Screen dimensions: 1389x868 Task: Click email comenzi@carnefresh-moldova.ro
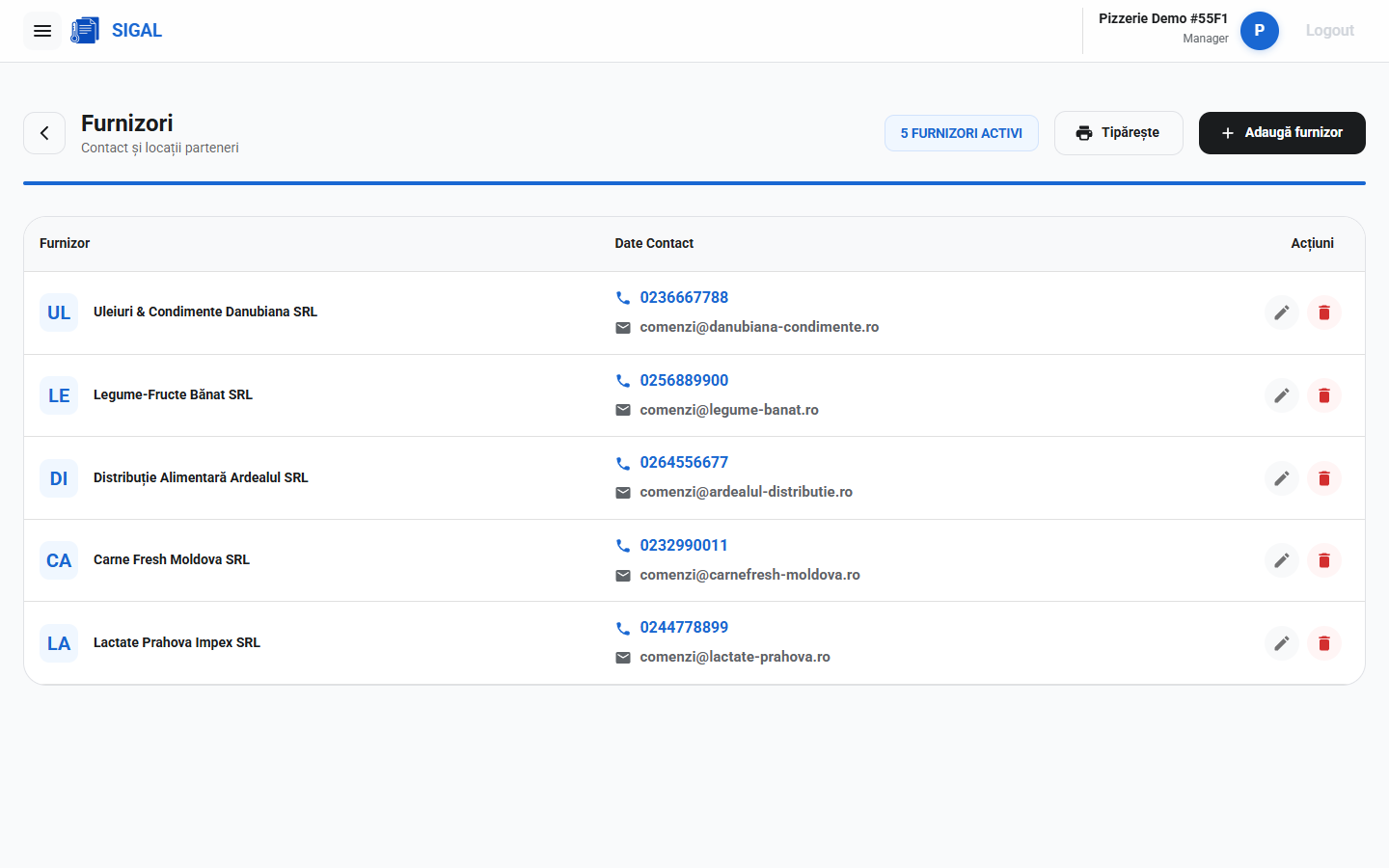[x=749, y=575]
